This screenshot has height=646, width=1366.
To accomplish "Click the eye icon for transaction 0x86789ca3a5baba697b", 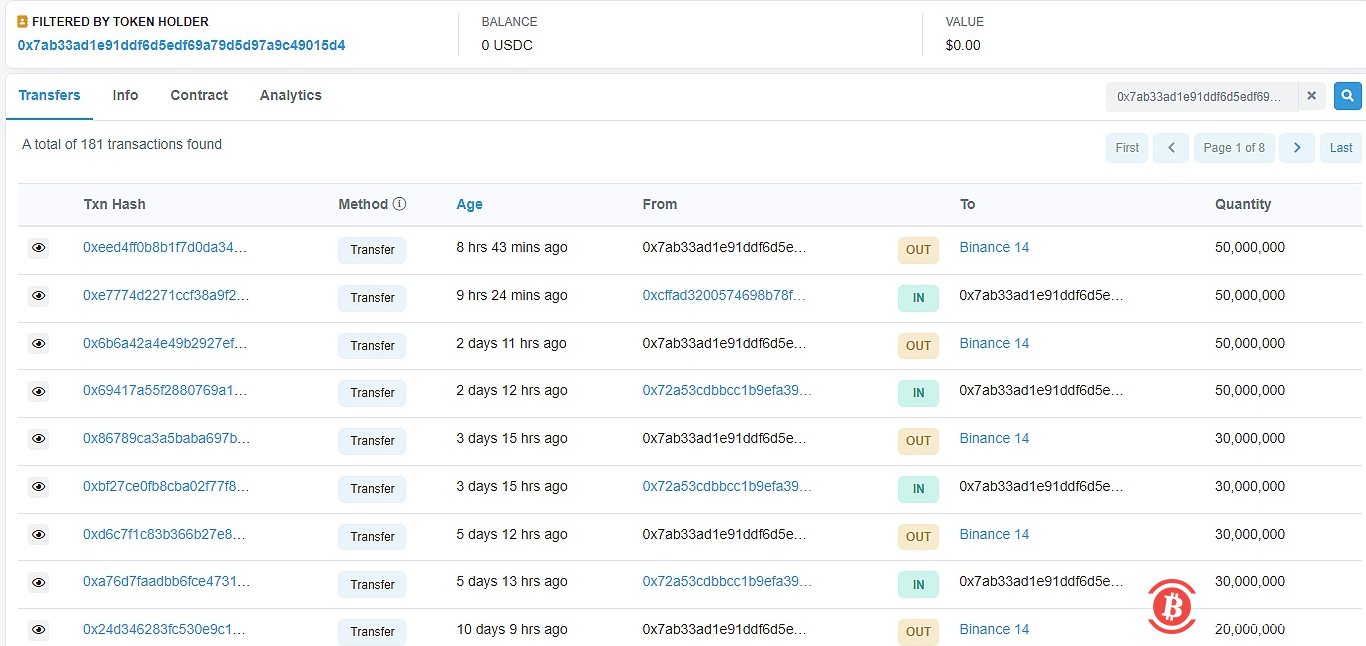I will pos(38,439).
